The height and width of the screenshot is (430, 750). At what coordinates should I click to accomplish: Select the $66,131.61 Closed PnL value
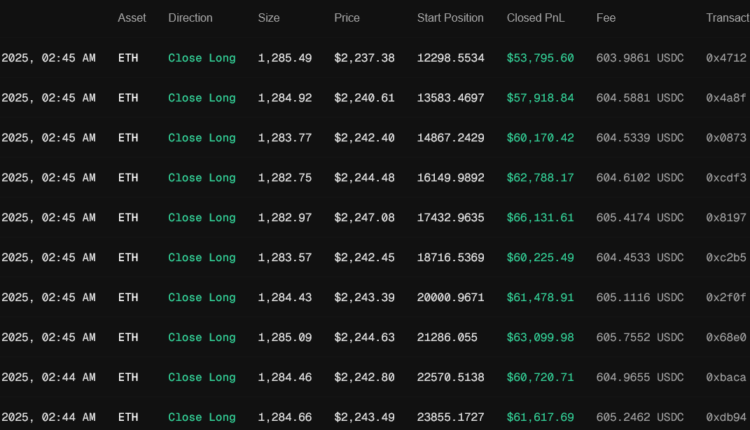[540, 218]
